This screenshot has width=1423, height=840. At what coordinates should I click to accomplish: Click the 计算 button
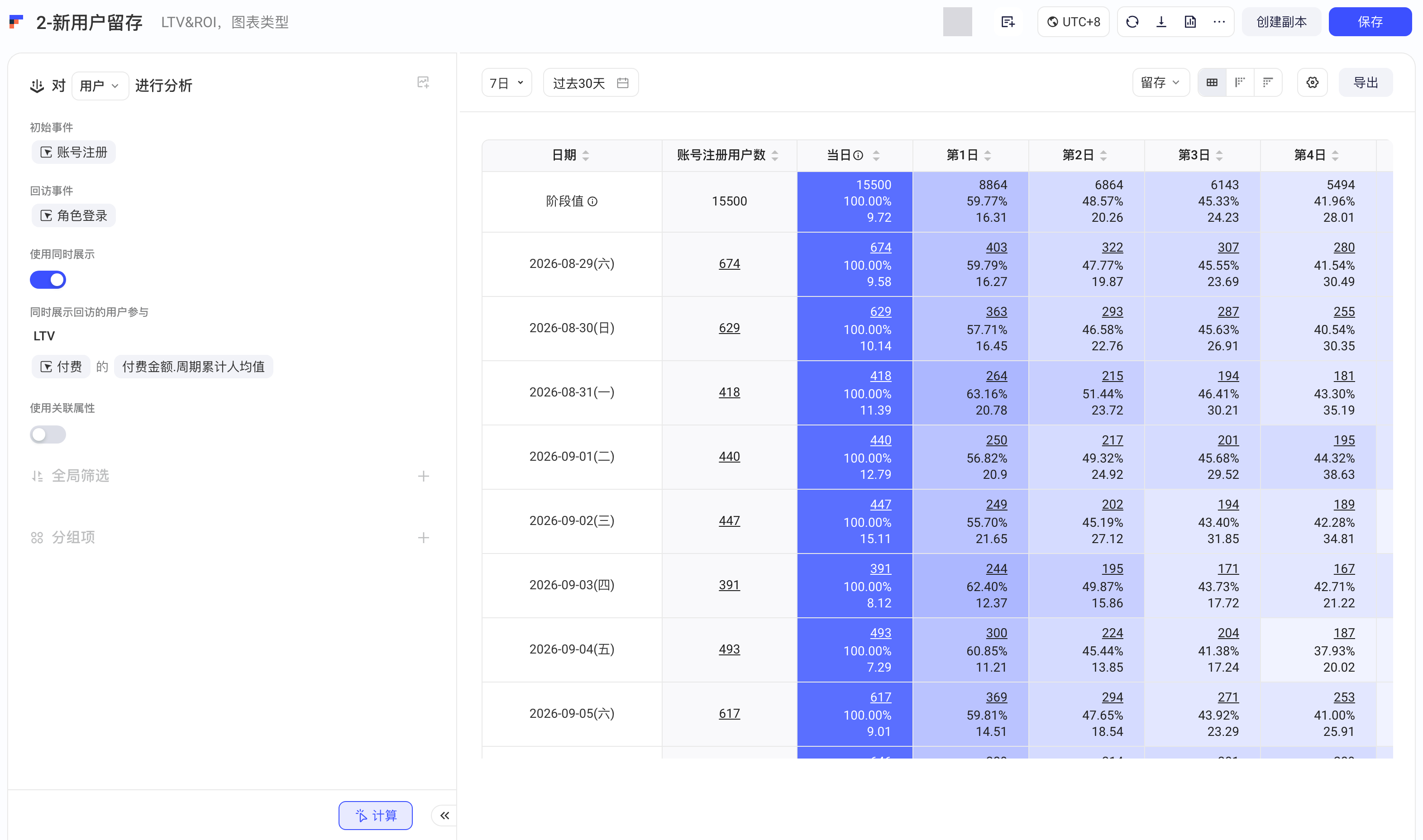(x=375, y=816)
